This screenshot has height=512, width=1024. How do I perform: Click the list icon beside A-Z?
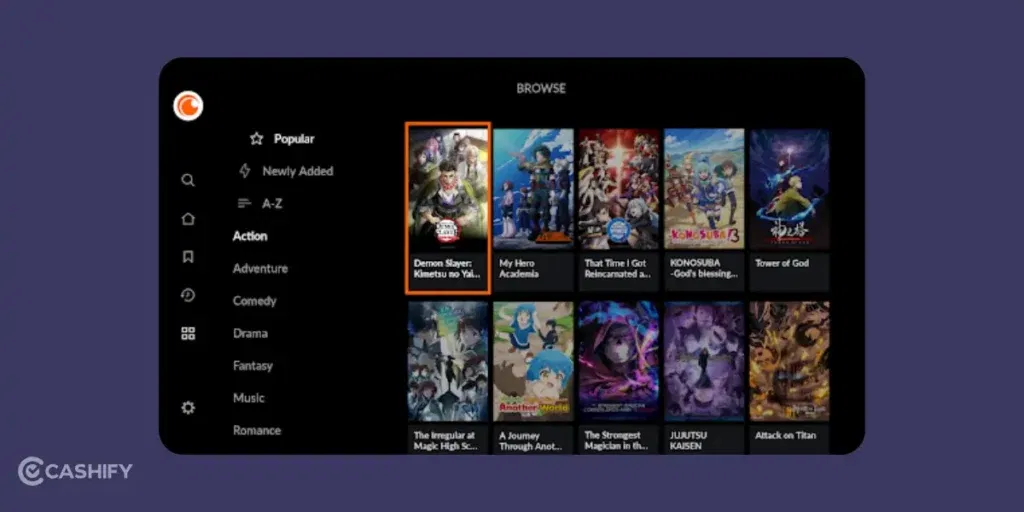[x=245, y=203]
